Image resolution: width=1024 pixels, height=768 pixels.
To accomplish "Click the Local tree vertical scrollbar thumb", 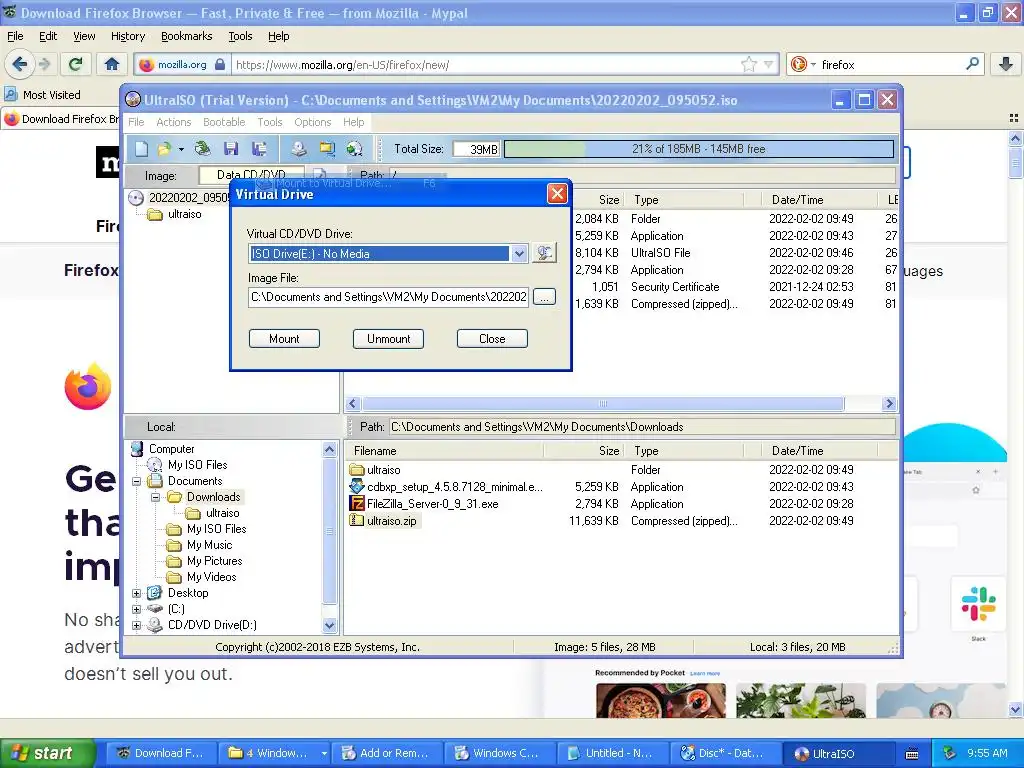I will (330, 531).
